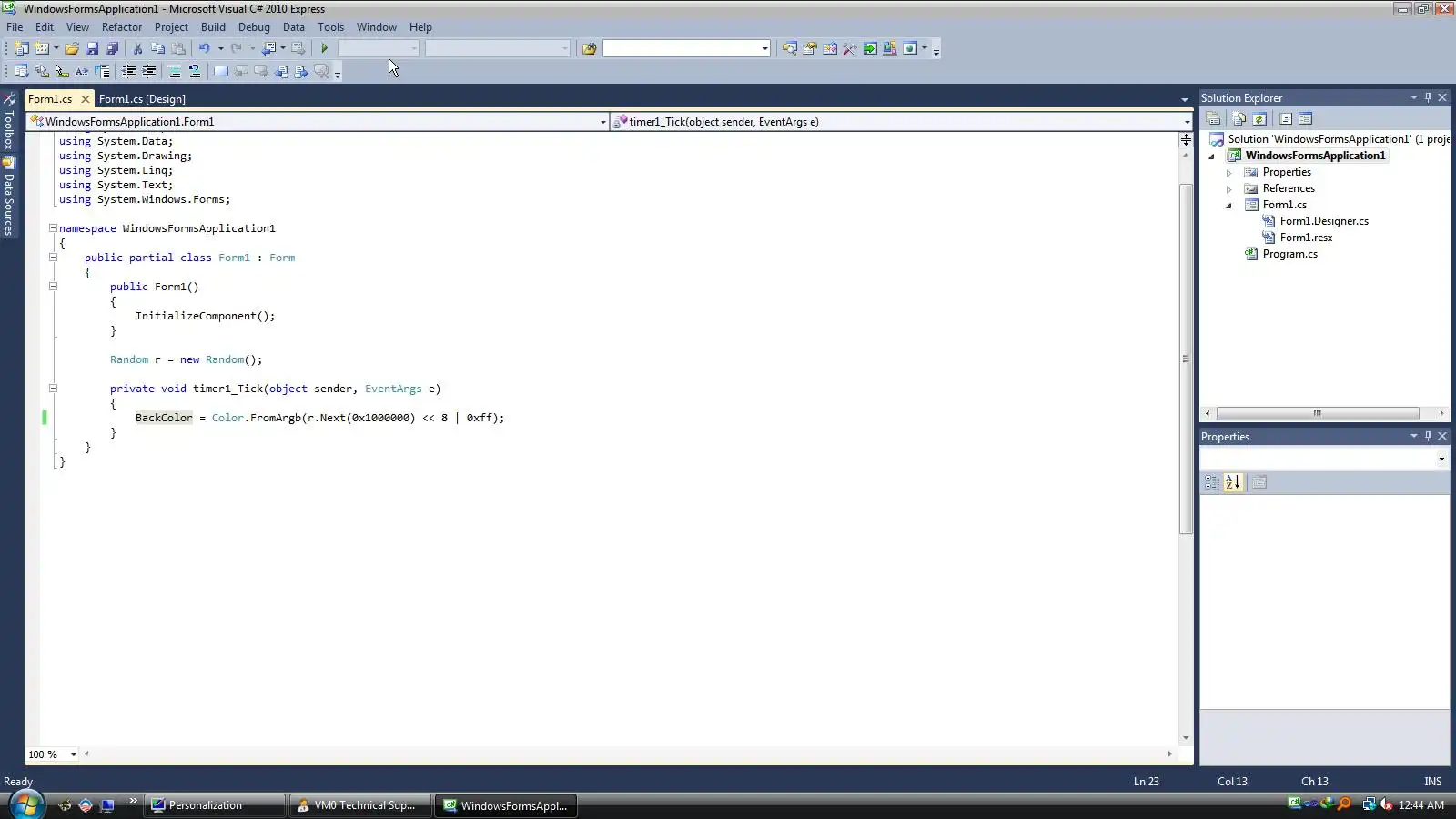This screenshot has height=819, width=1456.
Task: Uncomment the selected lines icon
Action: (x=194, y=71)
